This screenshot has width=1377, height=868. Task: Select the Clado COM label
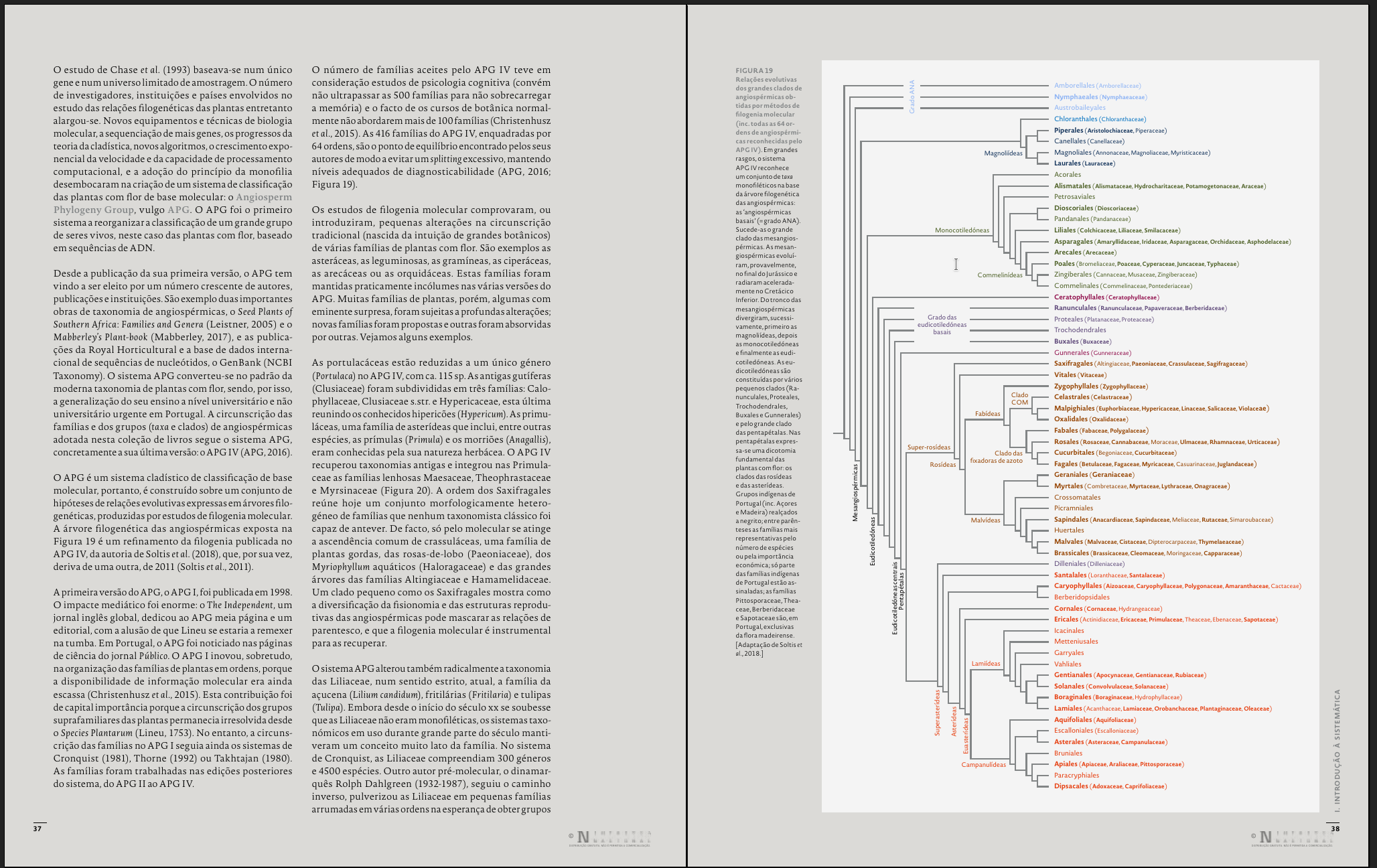[x=1019, y=399]
